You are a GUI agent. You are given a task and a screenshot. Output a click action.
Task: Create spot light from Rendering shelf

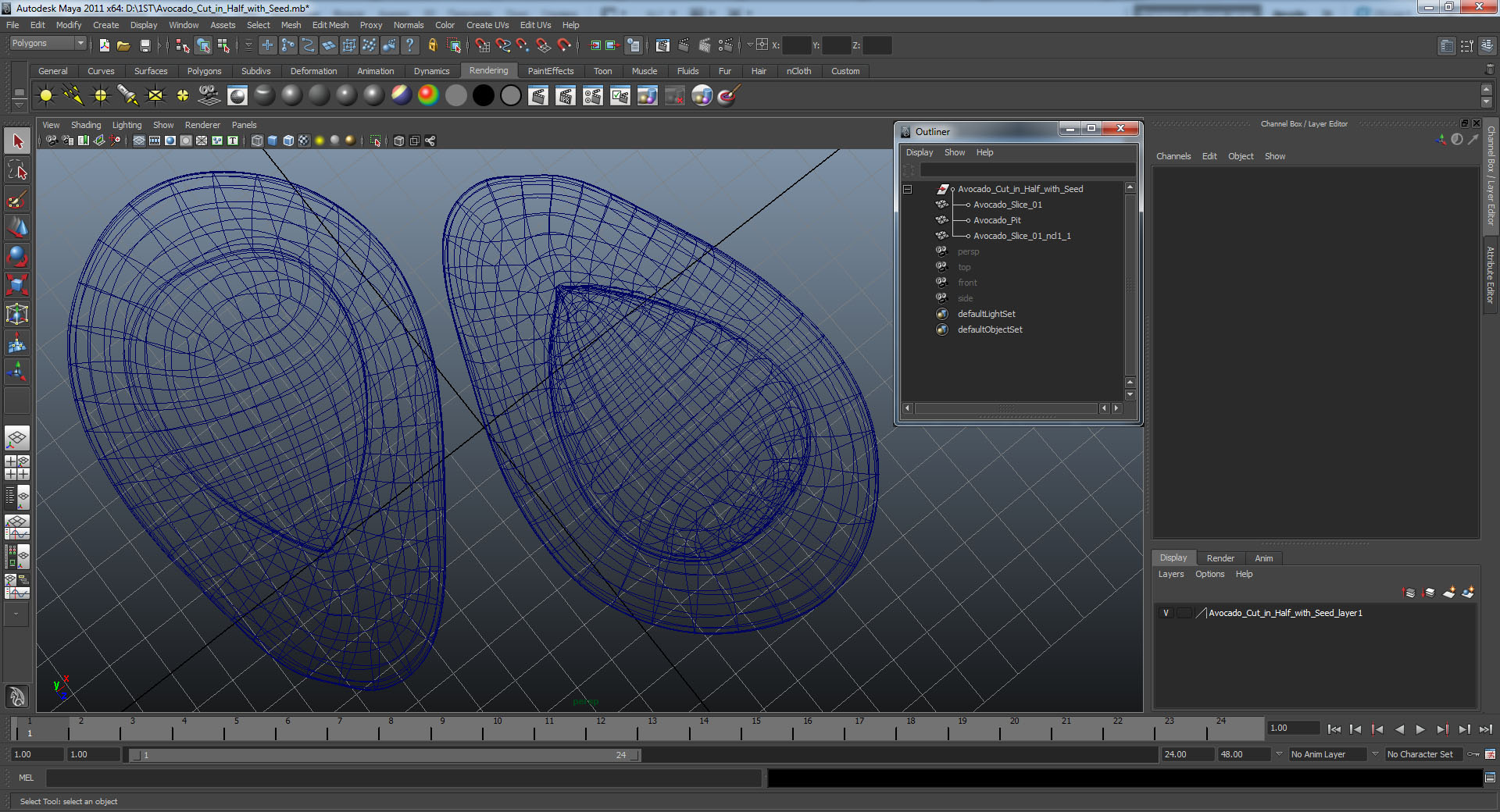pos(128,95)
